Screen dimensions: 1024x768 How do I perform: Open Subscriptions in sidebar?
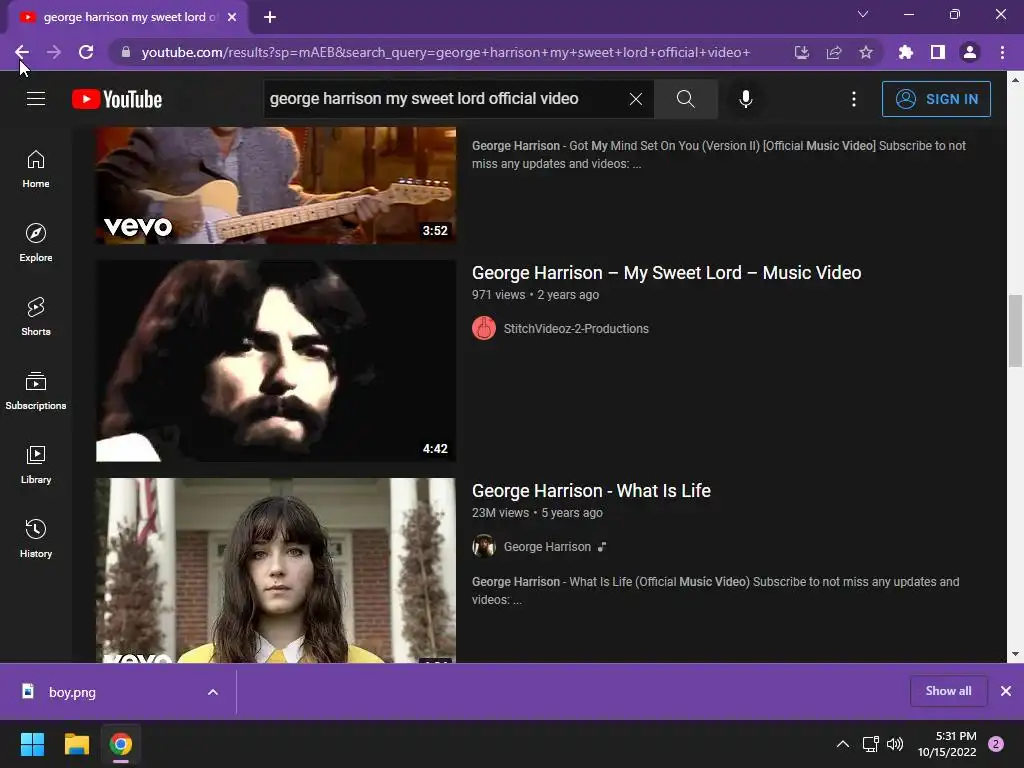pyautogui.click(x=36, y=391)
